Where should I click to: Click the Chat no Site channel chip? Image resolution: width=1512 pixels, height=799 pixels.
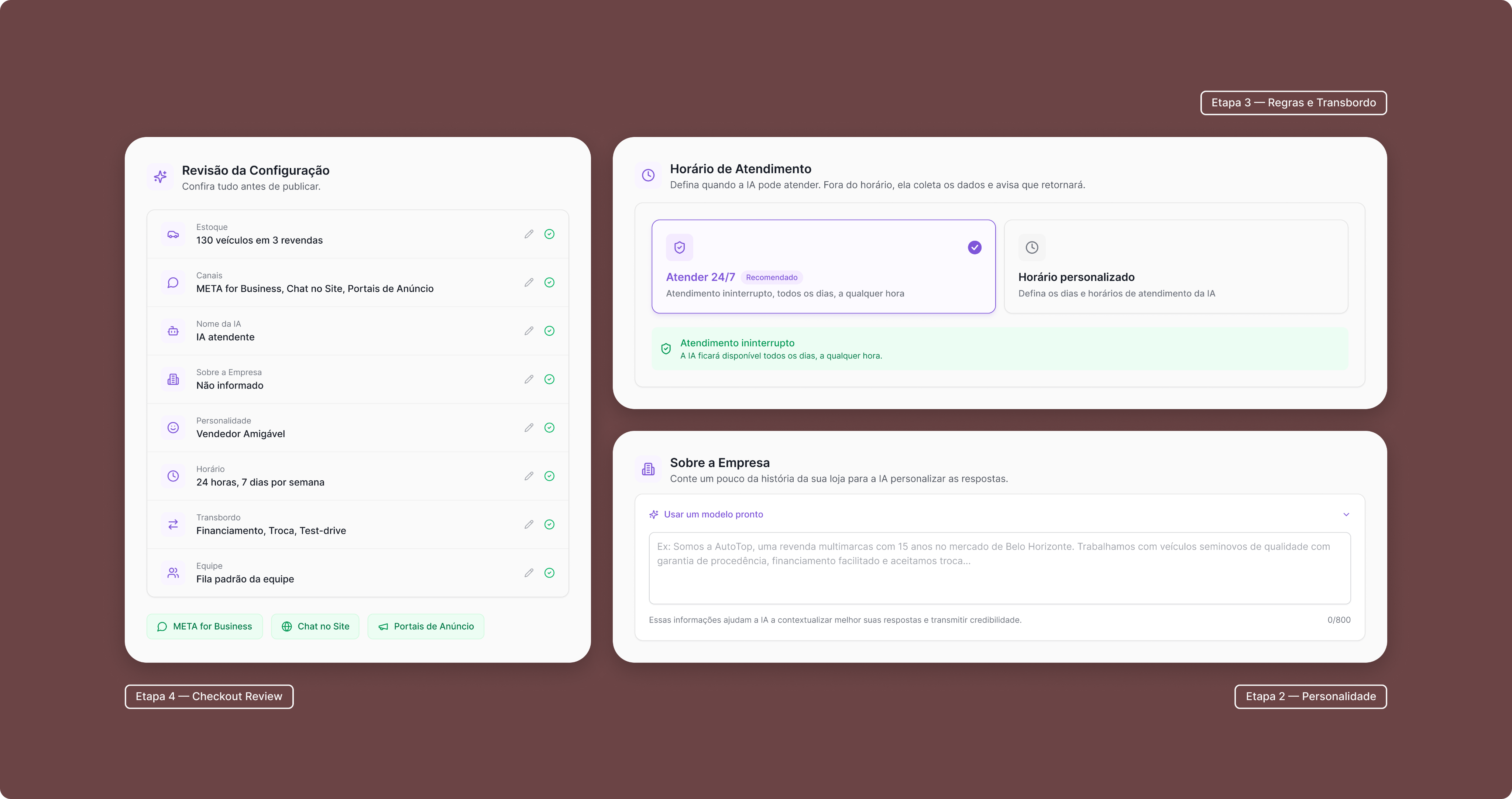315,627
